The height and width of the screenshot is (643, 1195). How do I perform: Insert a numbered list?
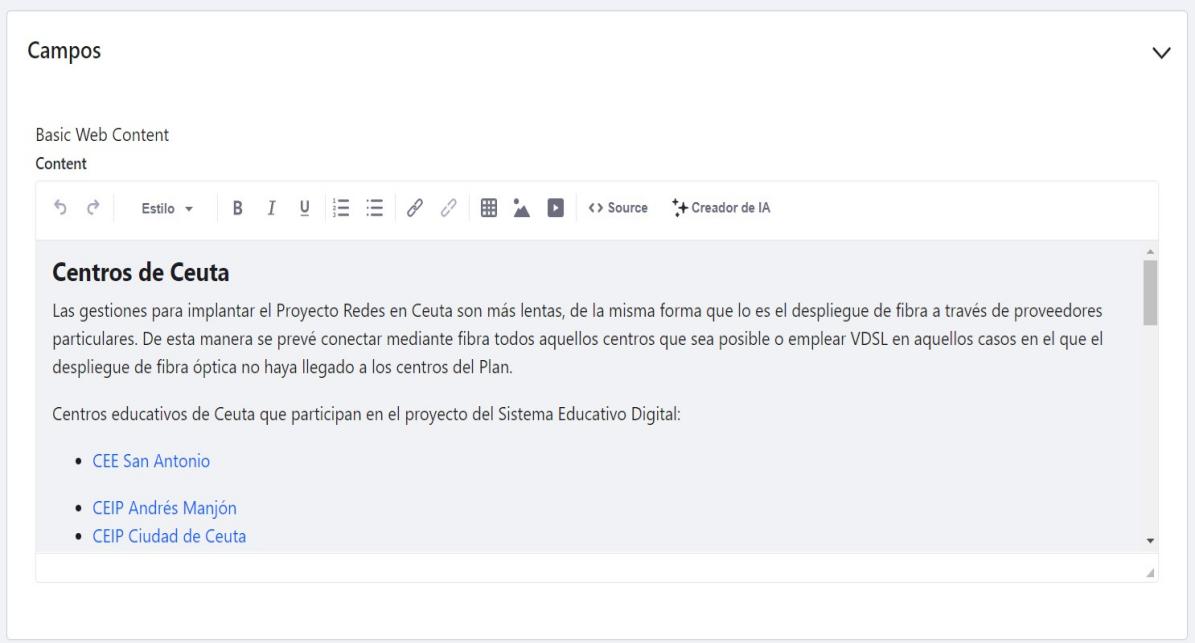[341, 208]
